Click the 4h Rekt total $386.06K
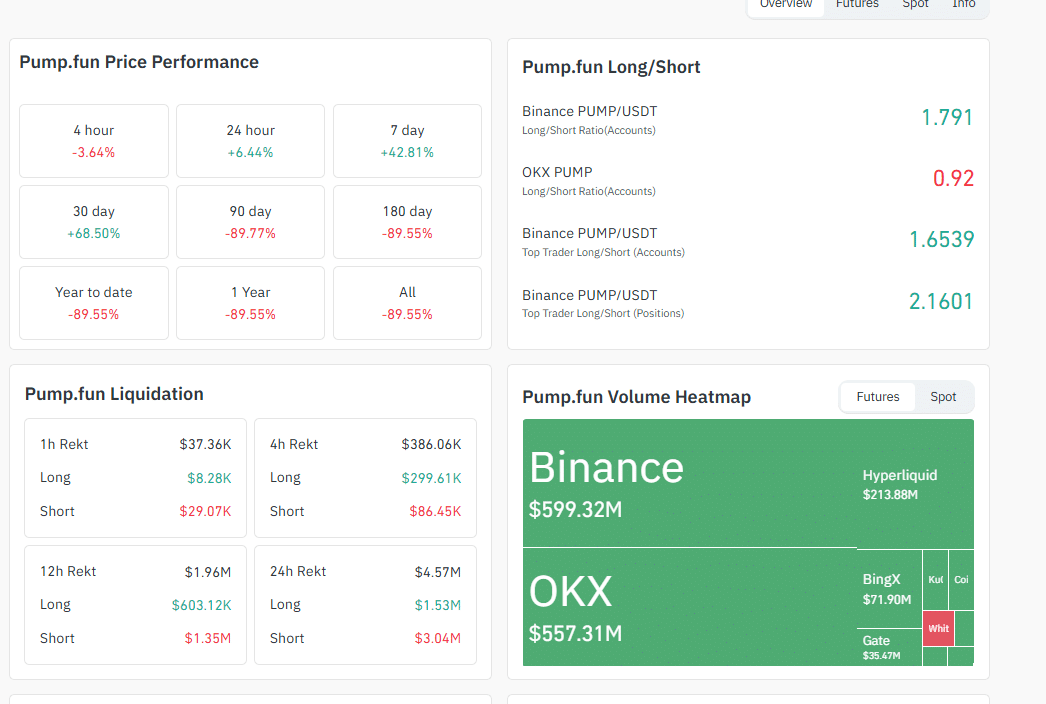 [431, 444]
